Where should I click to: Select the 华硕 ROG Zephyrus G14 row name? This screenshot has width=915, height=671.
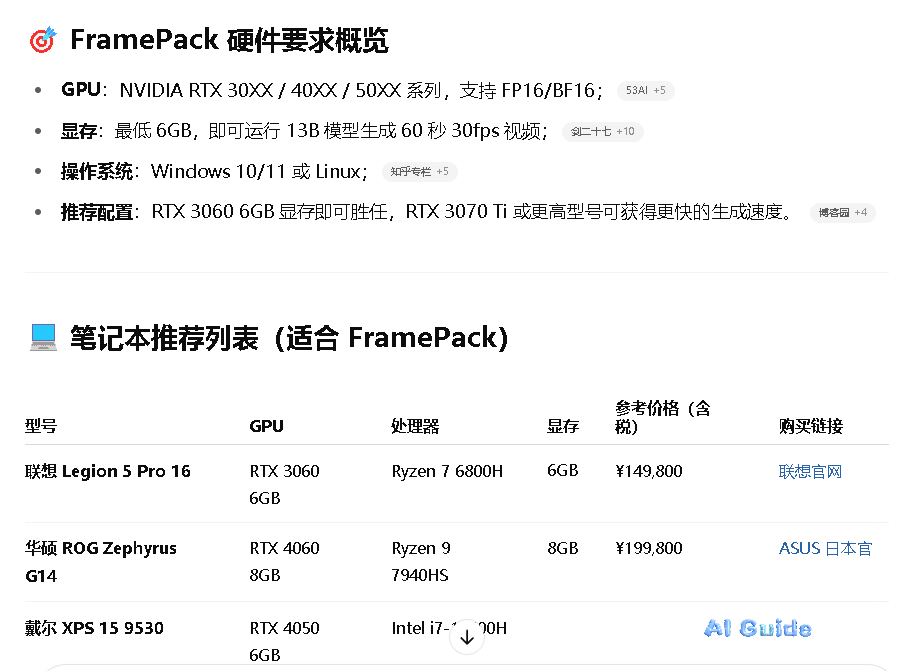pyautogui.click(x=100, y=548)
